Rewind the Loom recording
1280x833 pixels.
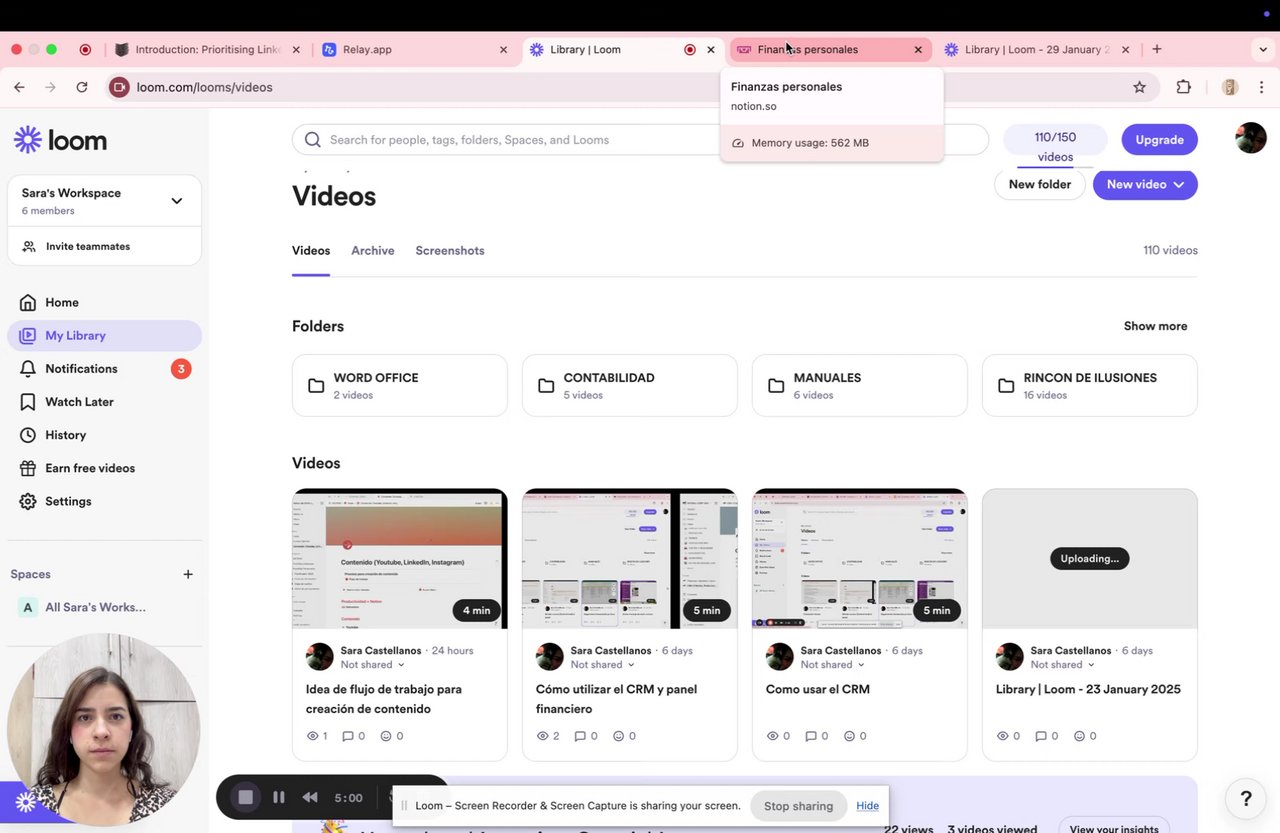coord(310,797)
